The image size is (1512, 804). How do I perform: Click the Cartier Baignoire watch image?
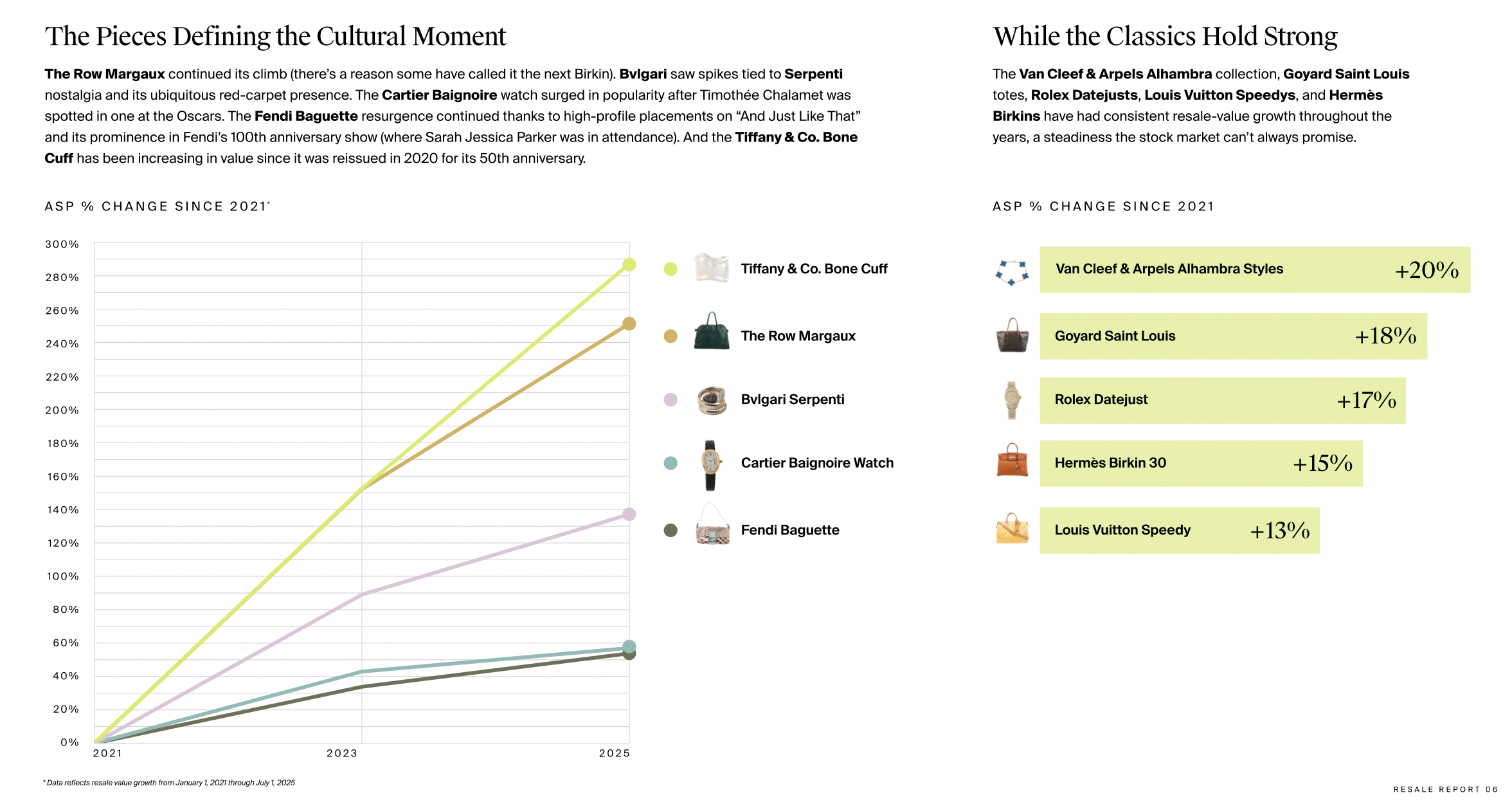click(710, 464)
